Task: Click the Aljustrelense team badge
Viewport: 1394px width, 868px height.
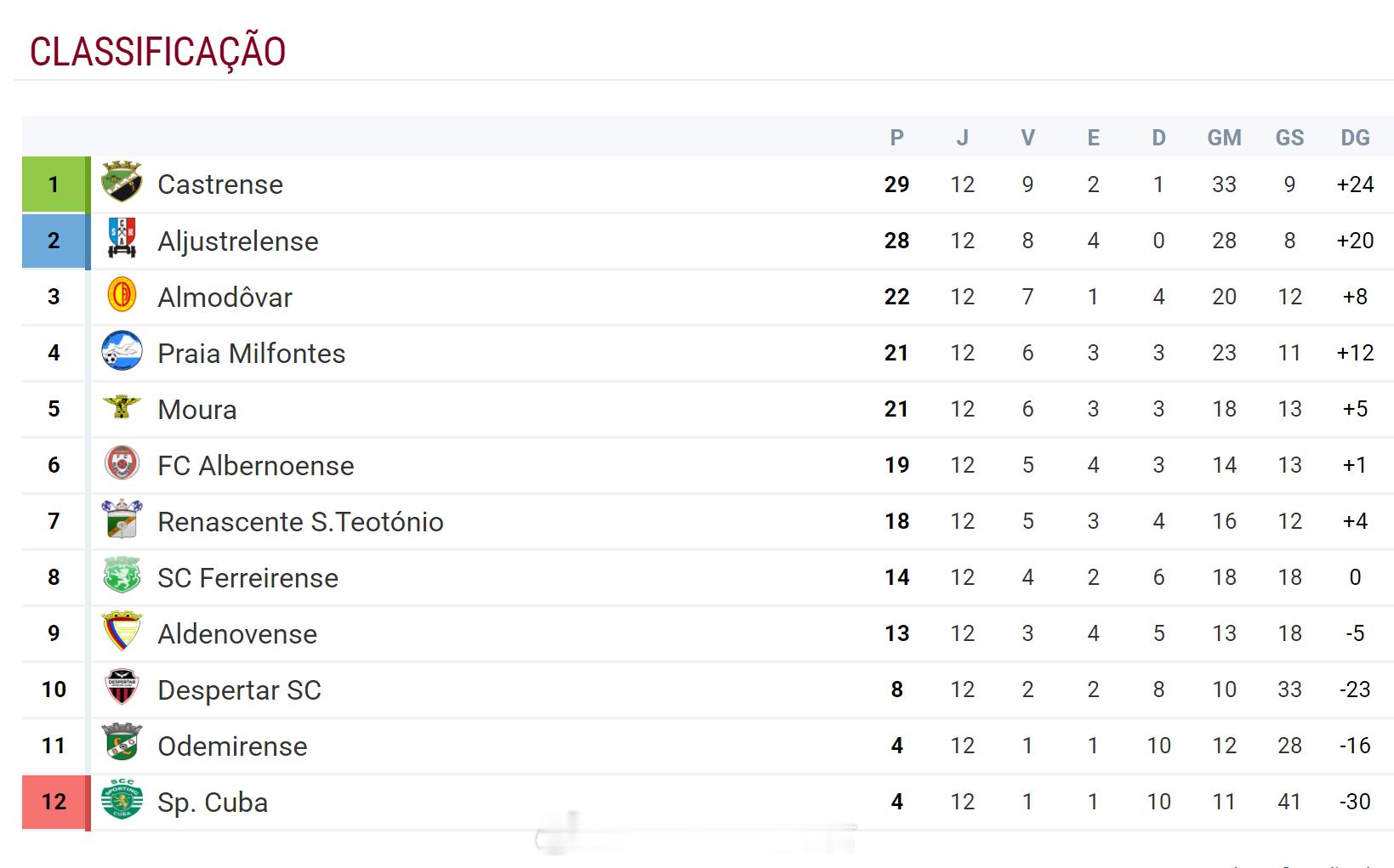Action: (x=122, y=239)
